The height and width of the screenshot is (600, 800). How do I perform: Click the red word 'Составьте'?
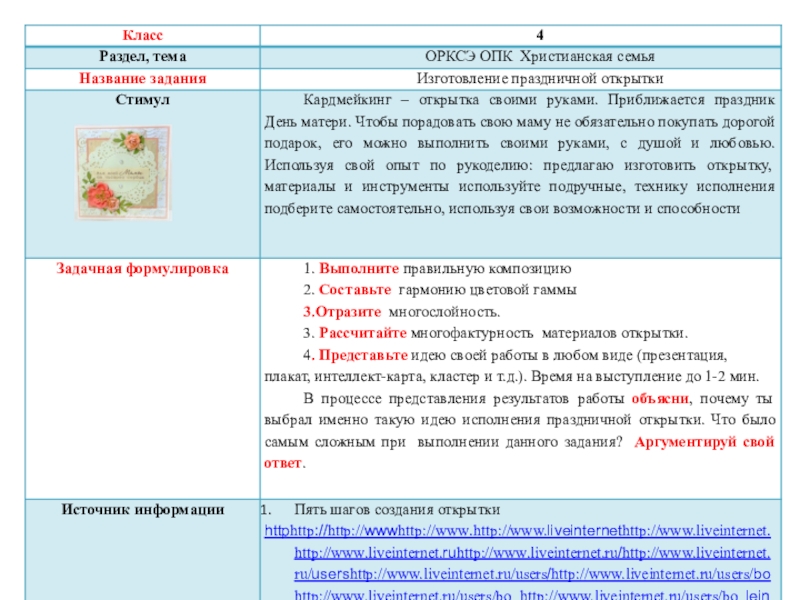click(x=356, y=290)
